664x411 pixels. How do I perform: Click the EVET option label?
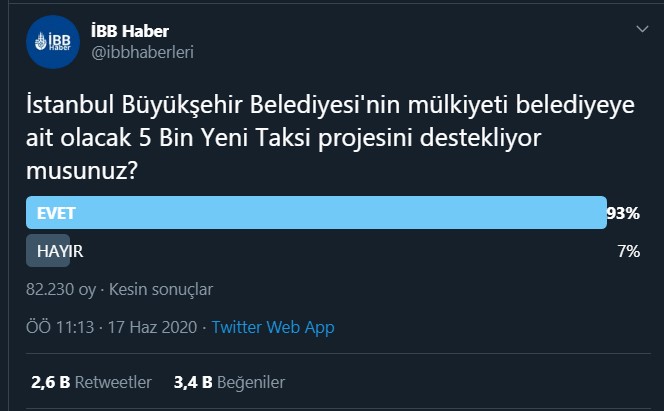(56, 213)
